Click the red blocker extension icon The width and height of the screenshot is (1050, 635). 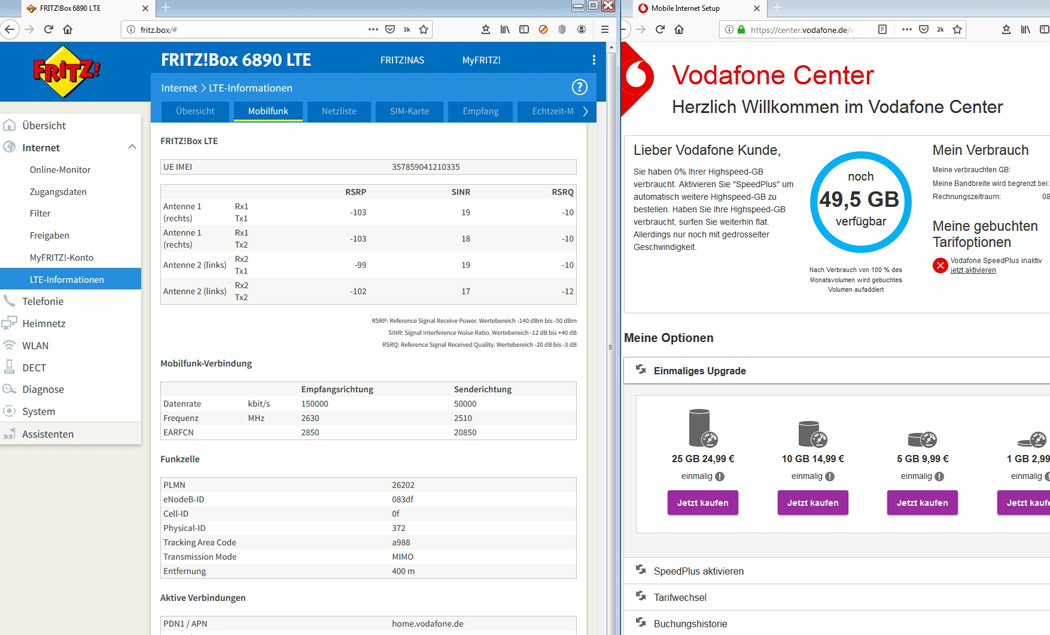(543, 29)
